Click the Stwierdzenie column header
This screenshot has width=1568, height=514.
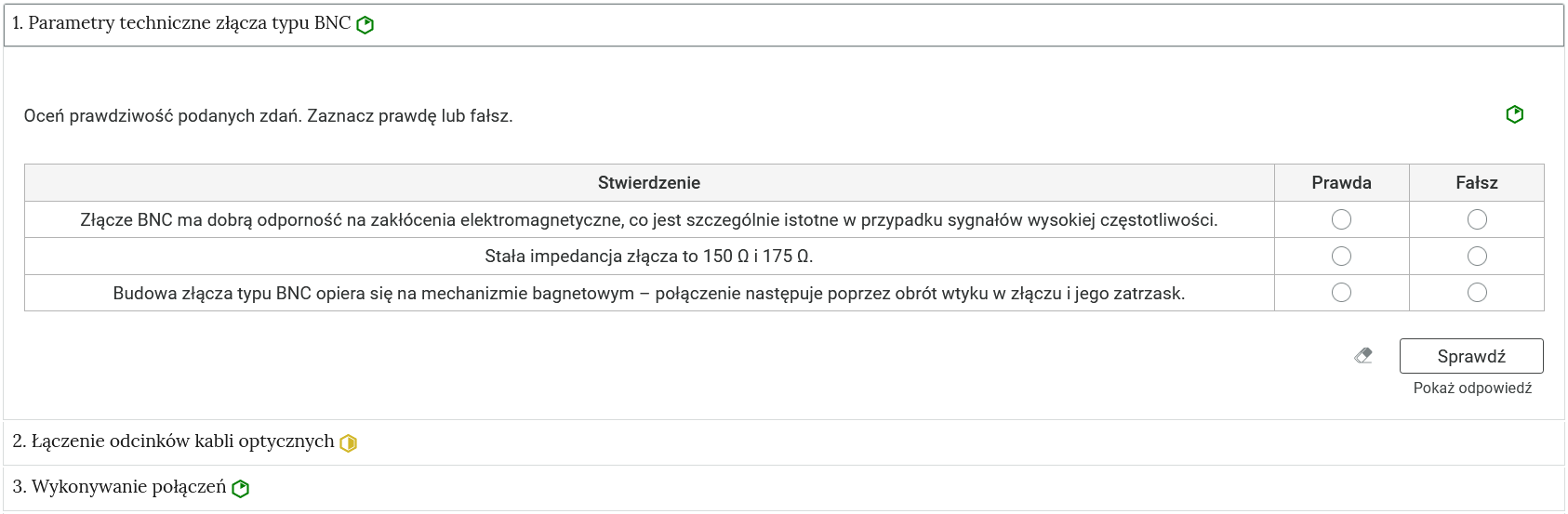pyautogui.click(x=649, y=183)
